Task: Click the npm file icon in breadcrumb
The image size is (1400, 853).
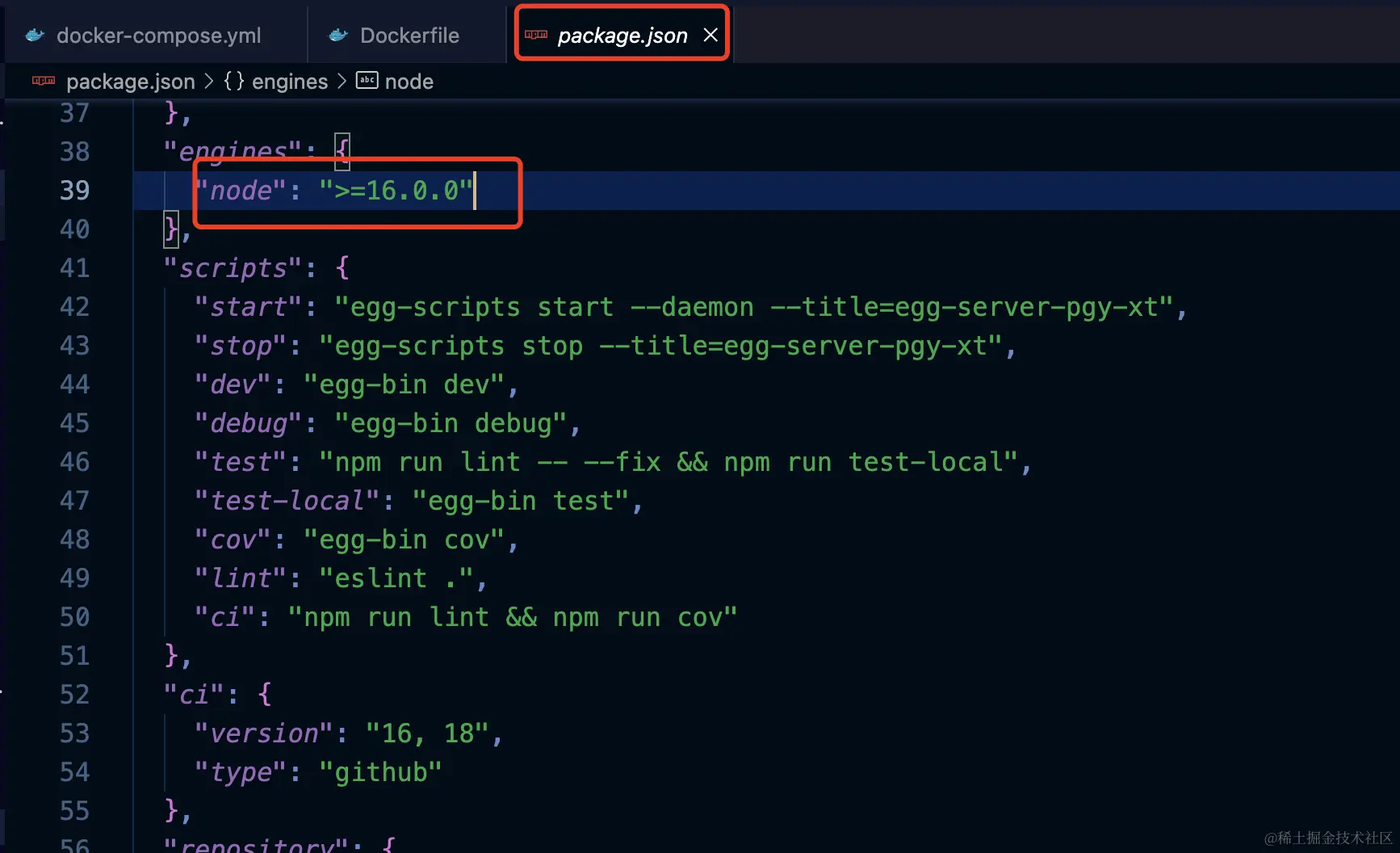Action: tap(44, 81)
